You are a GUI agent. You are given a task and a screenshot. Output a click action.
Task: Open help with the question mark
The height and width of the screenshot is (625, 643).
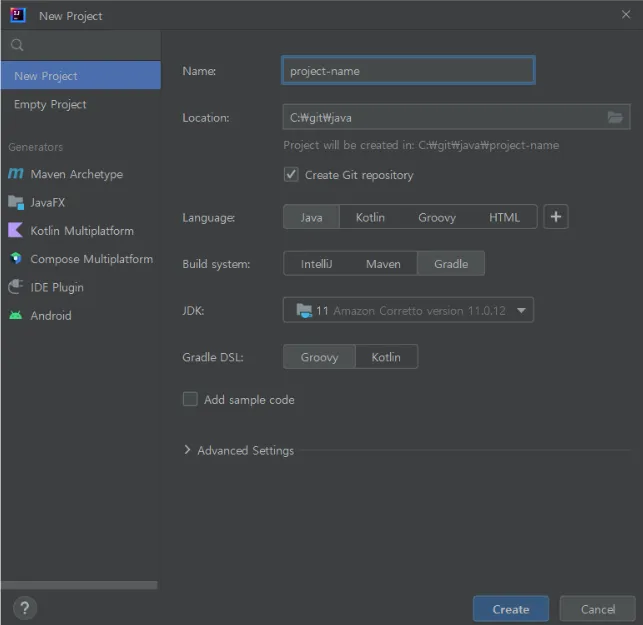25,608
